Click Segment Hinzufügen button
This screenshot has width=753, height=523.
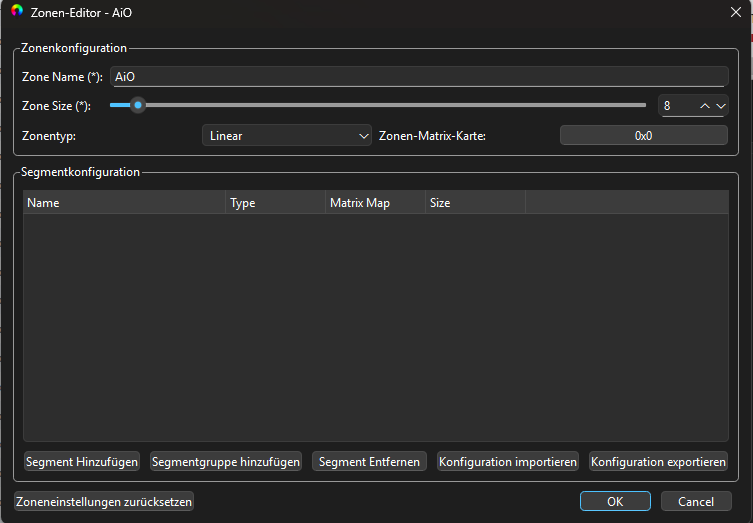[x=82, y=462]
